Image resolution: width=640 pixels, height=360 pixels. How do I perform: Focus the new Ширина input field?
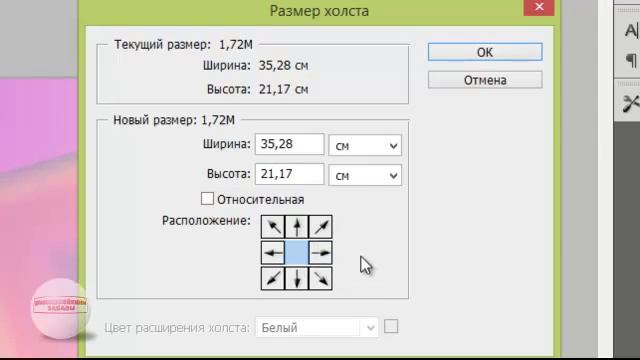290,144
